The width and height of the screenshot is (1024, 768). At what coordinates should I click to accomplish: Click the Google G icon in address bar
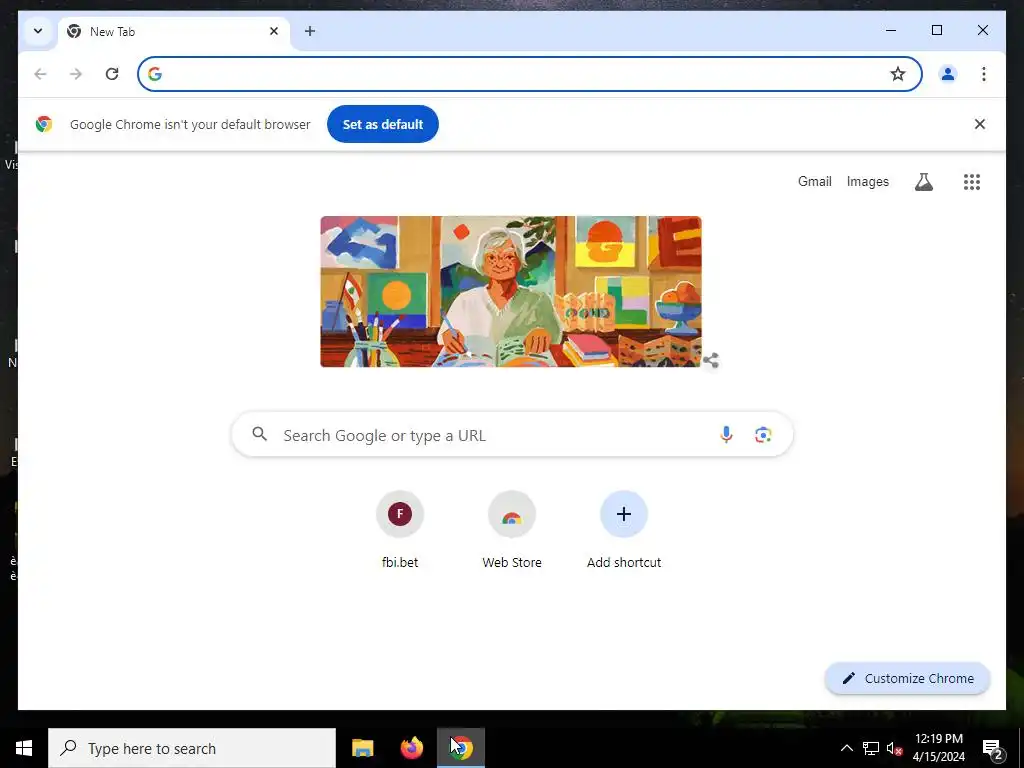[x=155, y=74]
